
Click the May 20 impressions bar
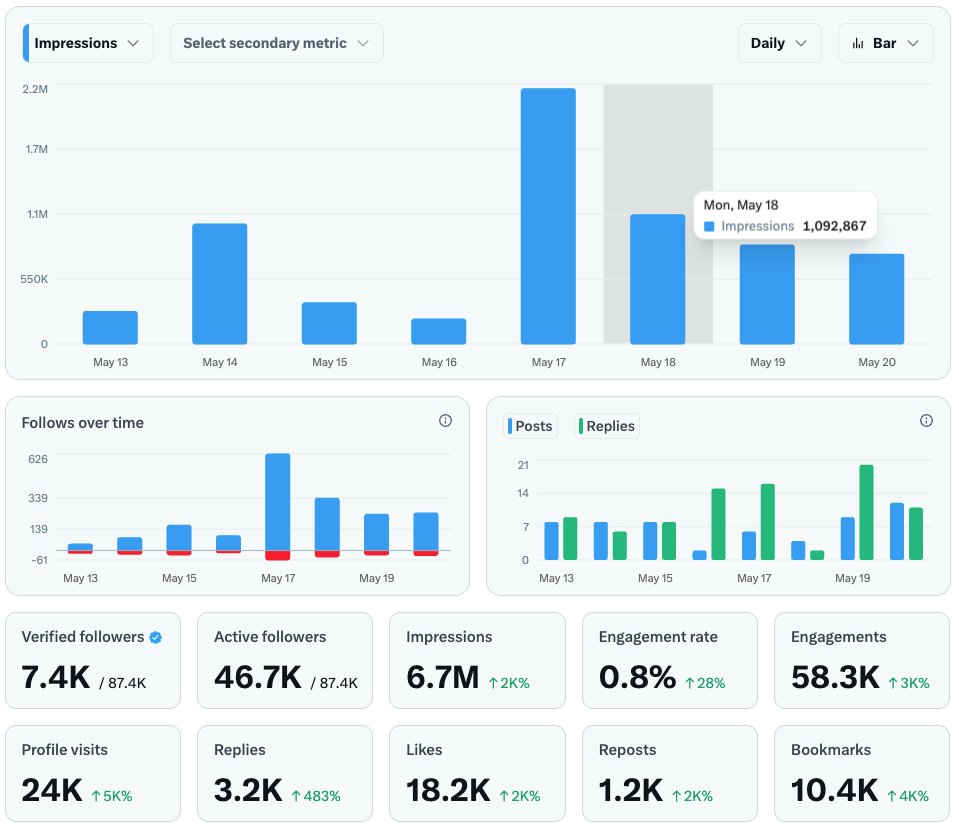[876, 298]
